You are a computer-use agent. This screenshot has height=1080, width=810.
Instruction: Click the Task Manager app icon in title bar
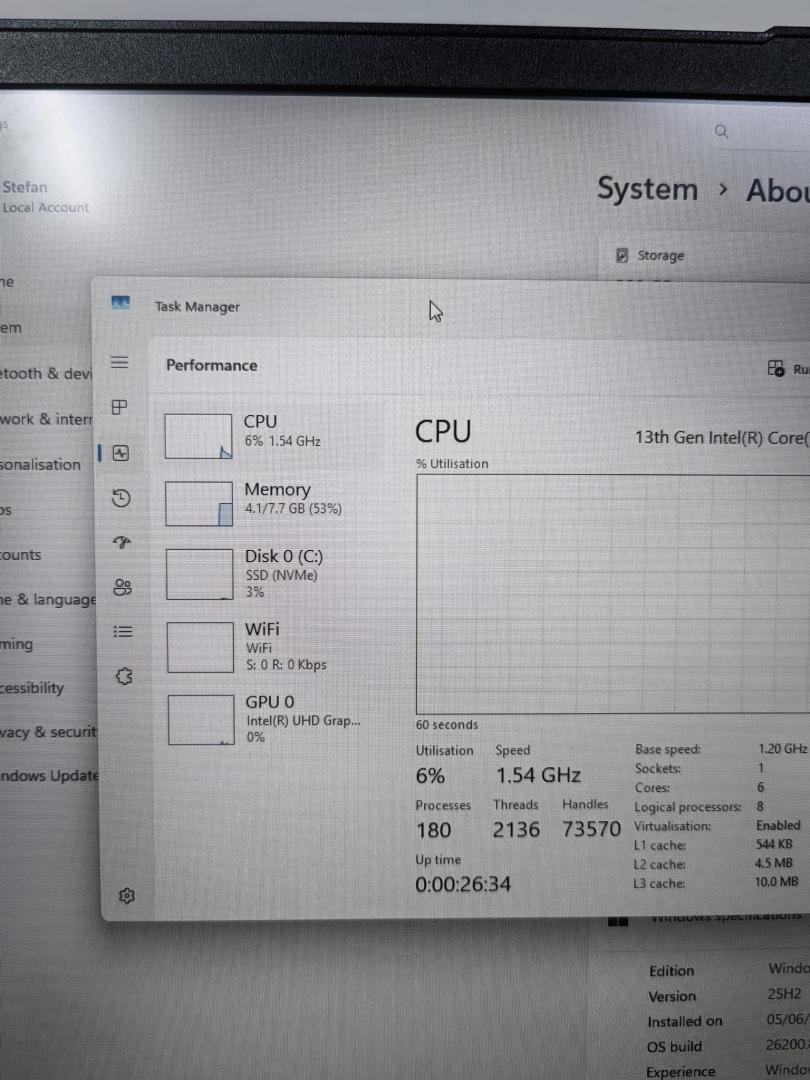[x=121, y=302]
